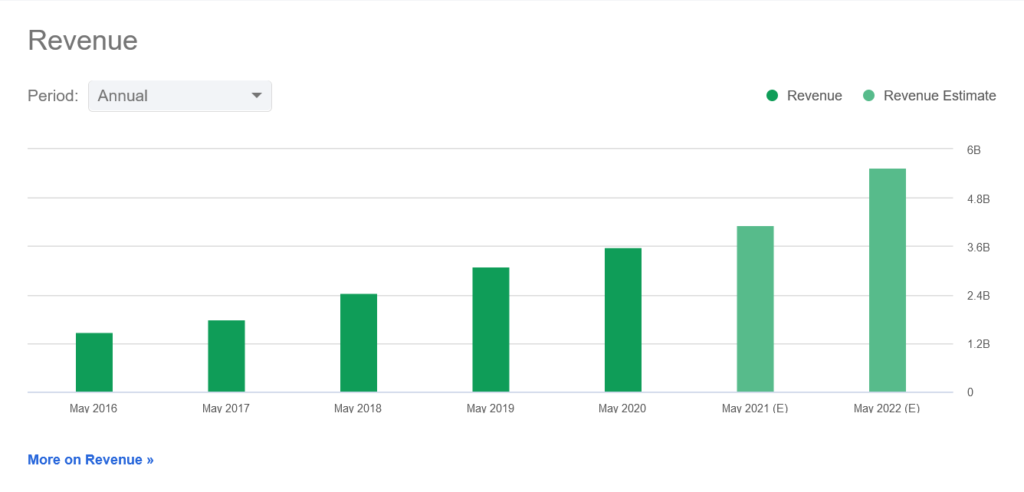
Task: Select the May 2016 revenue bar
Action: 94,362
